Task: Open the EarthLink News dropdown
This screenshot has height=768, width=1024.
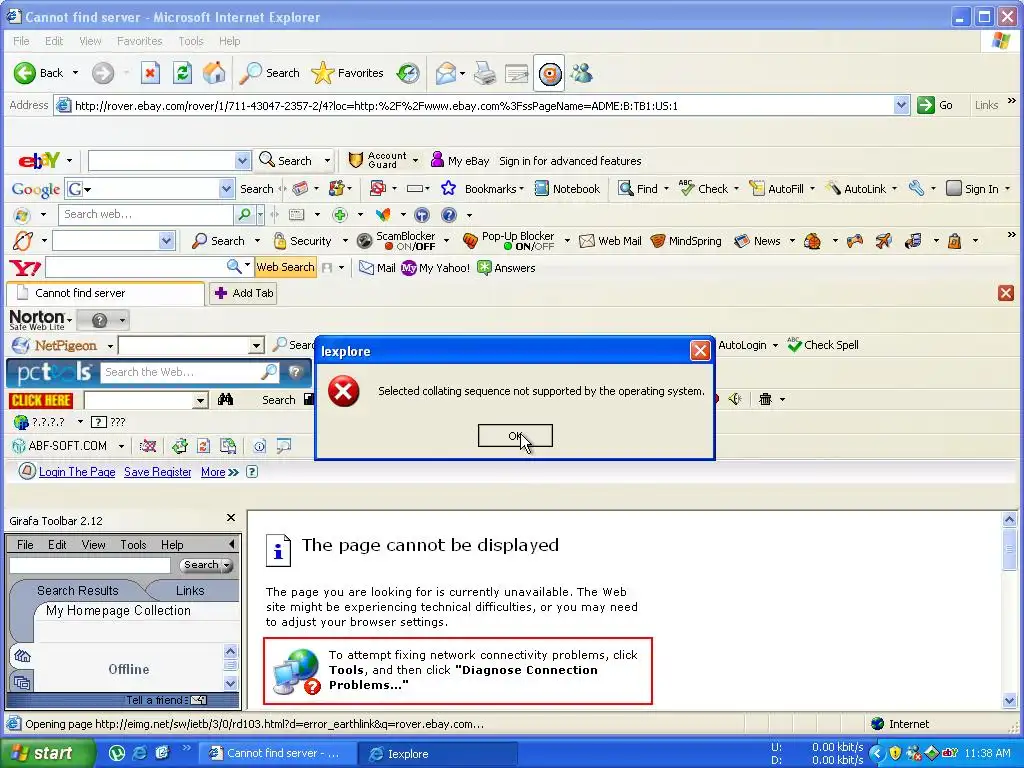Action: 792,241
